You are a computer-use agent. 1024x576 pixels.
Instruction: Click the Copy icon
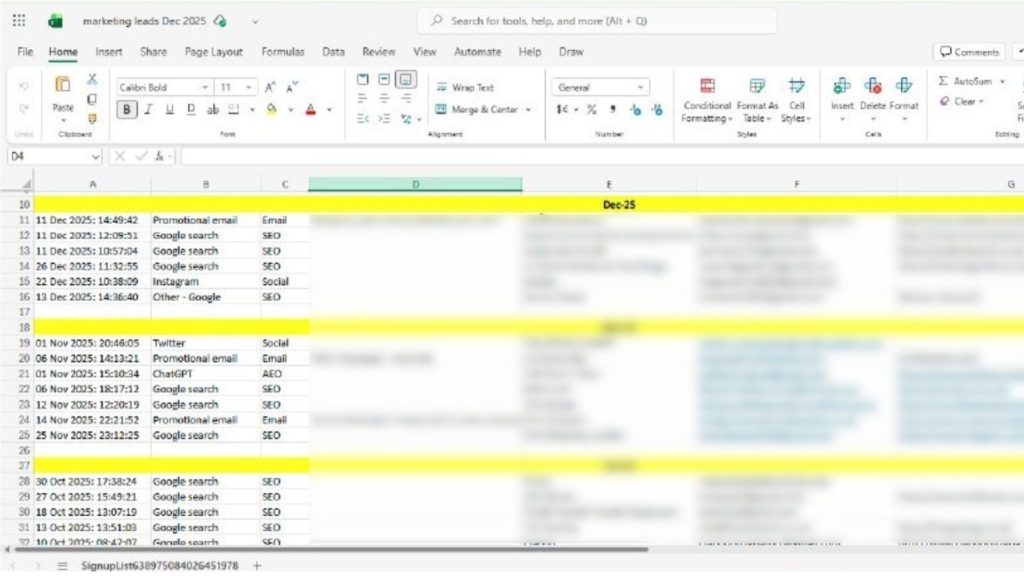pyautogui.click(x=92, y=99)
